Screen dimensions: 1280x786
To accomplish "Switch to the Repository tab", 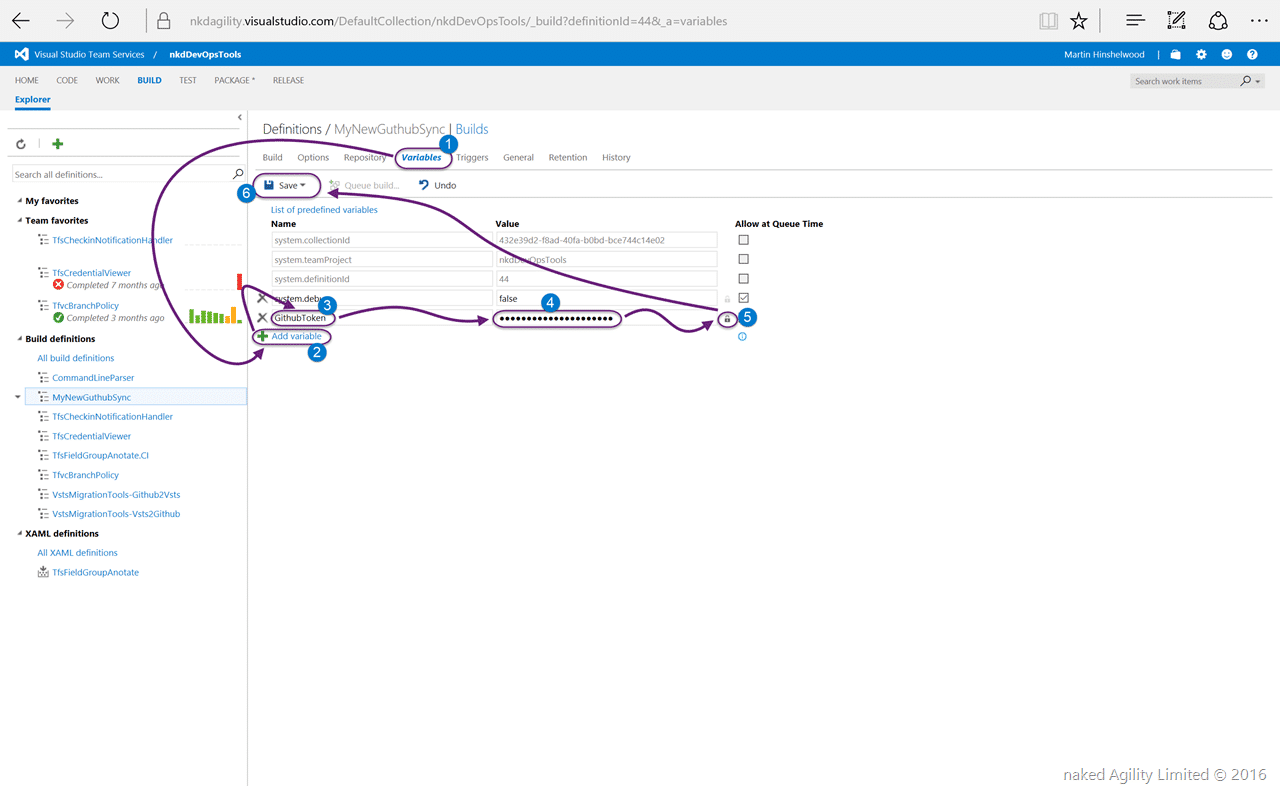I will tap(365, 157).
